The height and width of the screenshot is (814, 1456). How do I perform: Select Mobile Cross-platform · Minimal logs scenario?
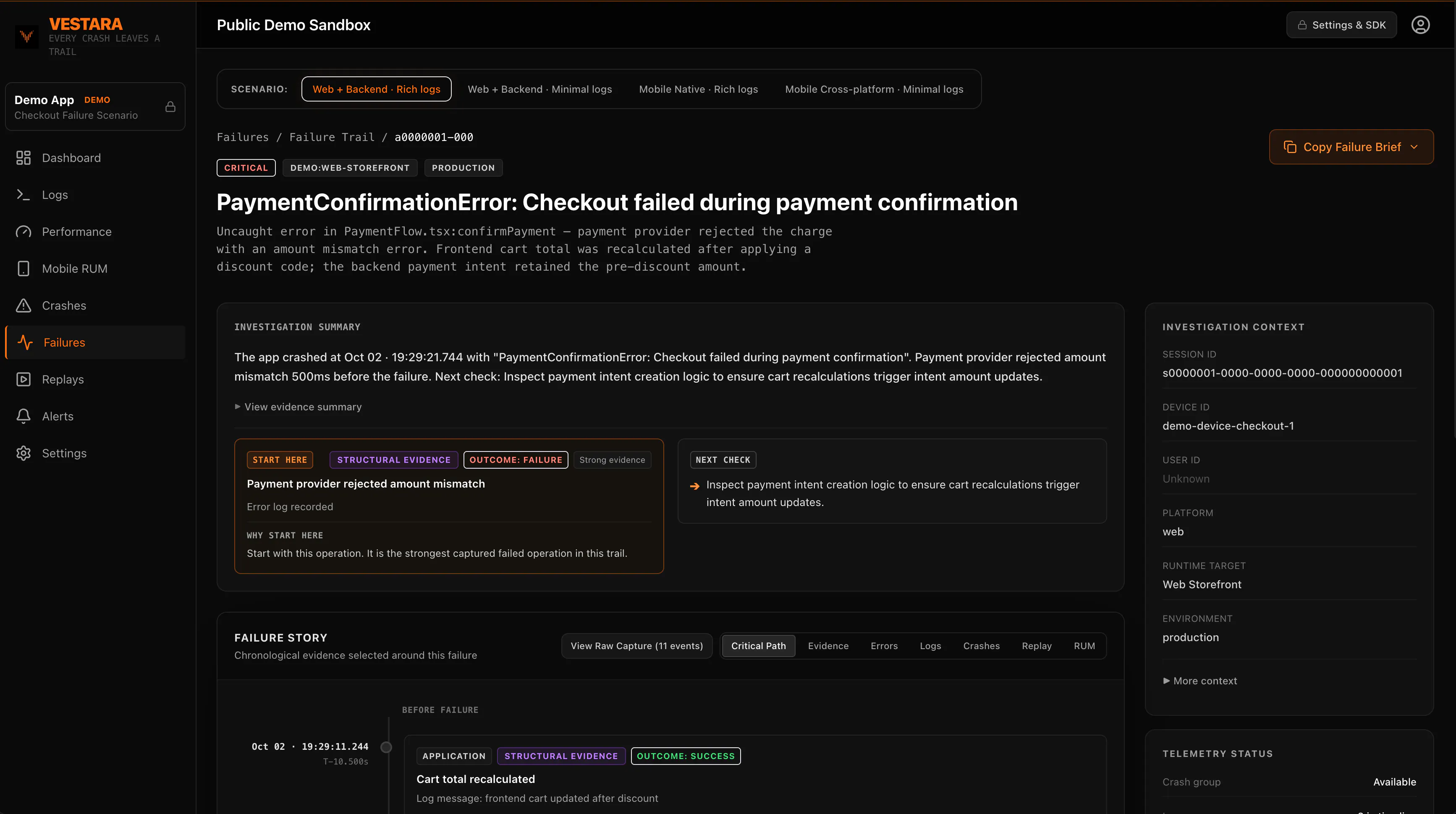coord(874,89)
